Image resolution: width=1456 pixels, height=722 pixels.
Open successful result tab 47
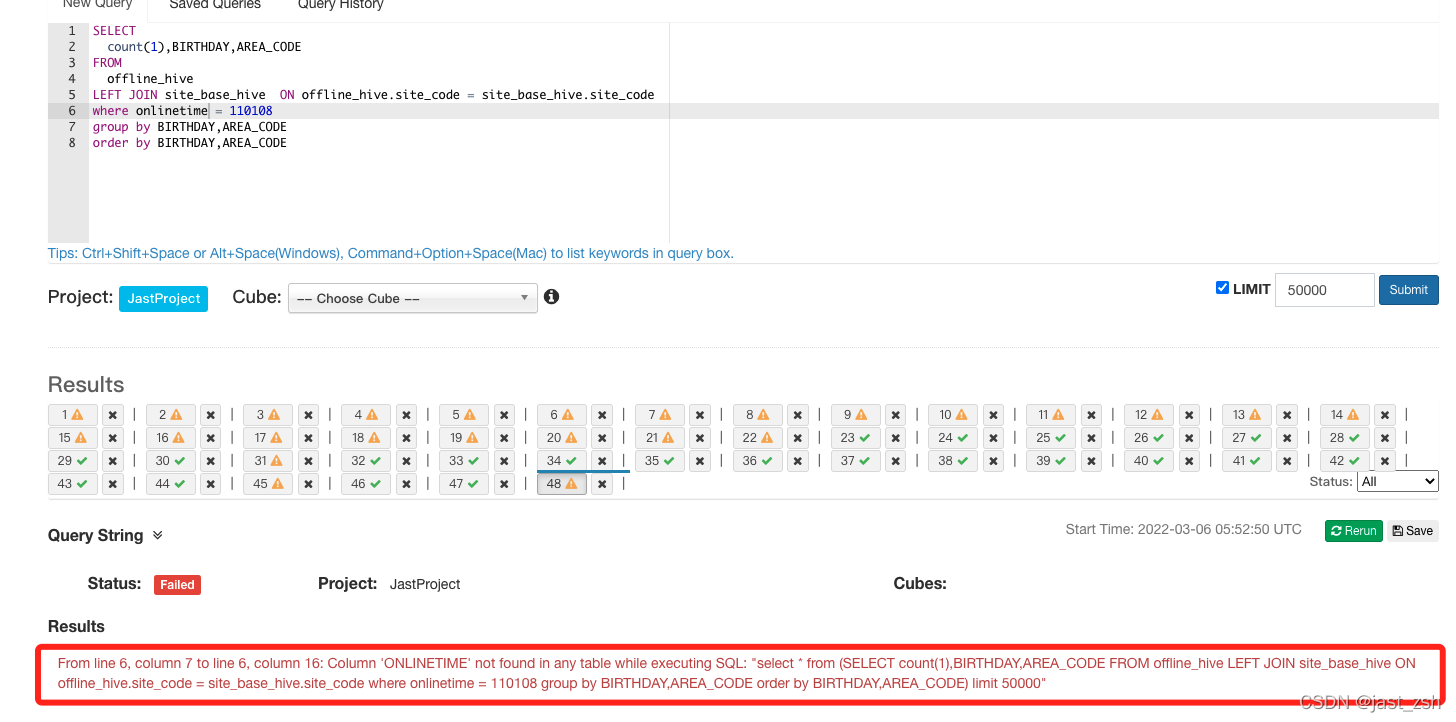click(464, 484)
